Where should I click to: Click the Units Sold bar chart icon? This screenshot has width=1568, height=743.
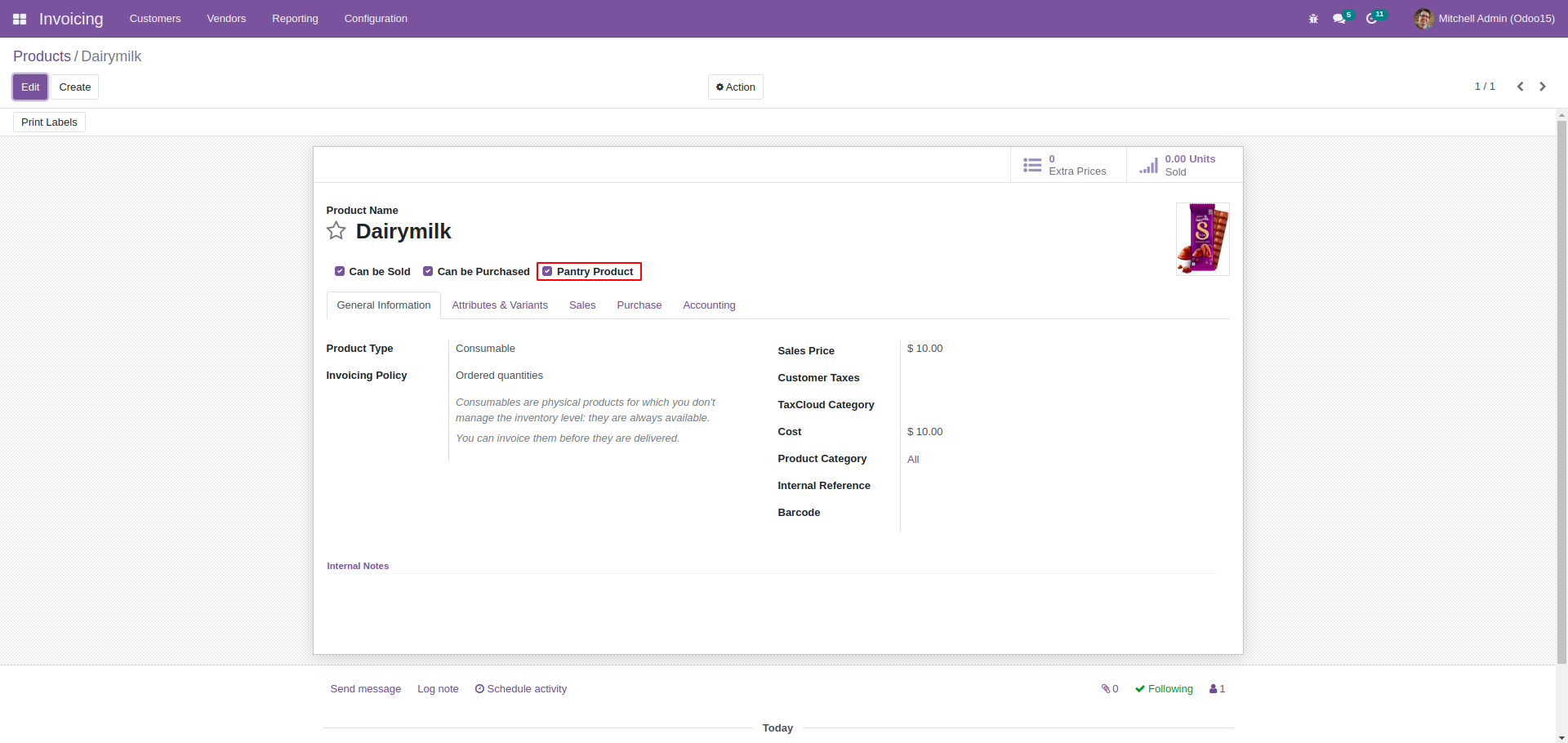click(x=1148, y=165)
